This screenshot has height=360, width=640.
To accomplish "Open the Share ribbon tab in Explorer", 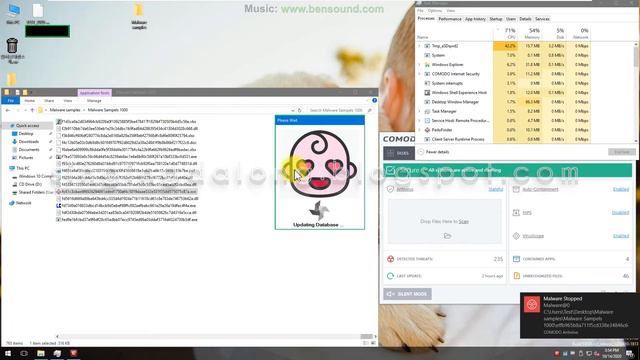I will tap(49, 100).
